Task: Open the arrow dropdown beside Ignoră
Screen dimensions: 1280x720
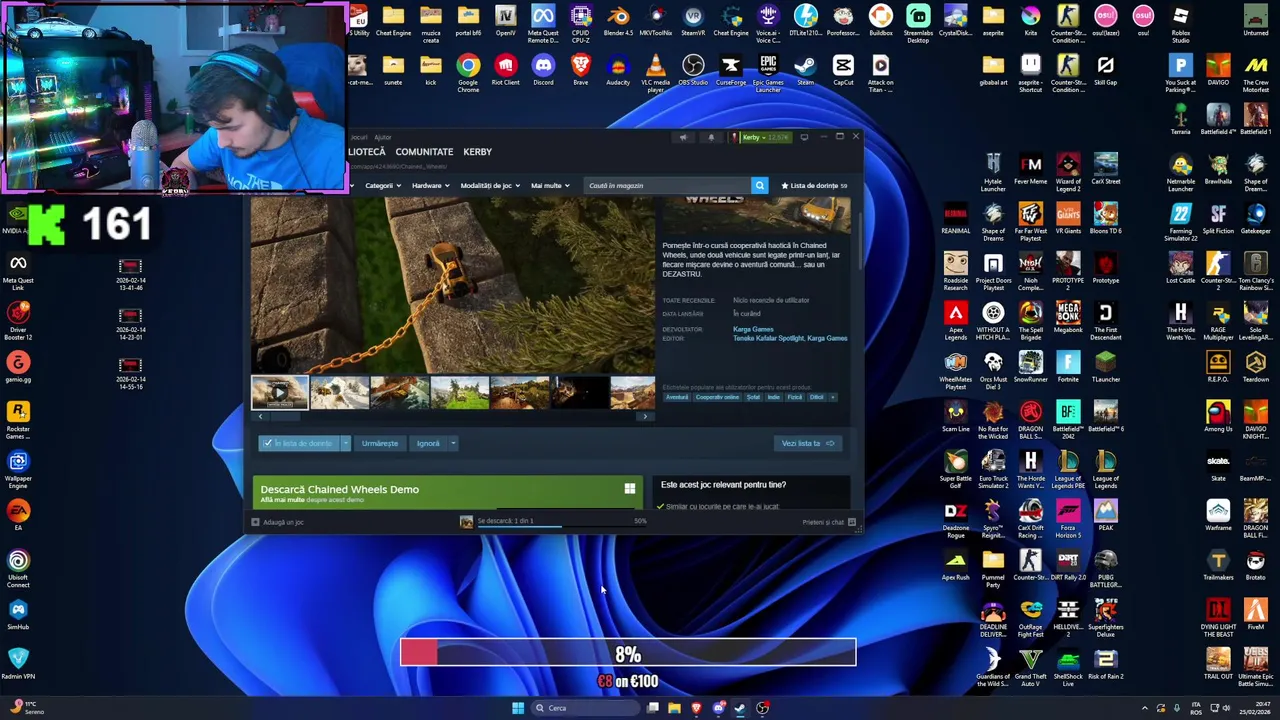Action: 452,443
